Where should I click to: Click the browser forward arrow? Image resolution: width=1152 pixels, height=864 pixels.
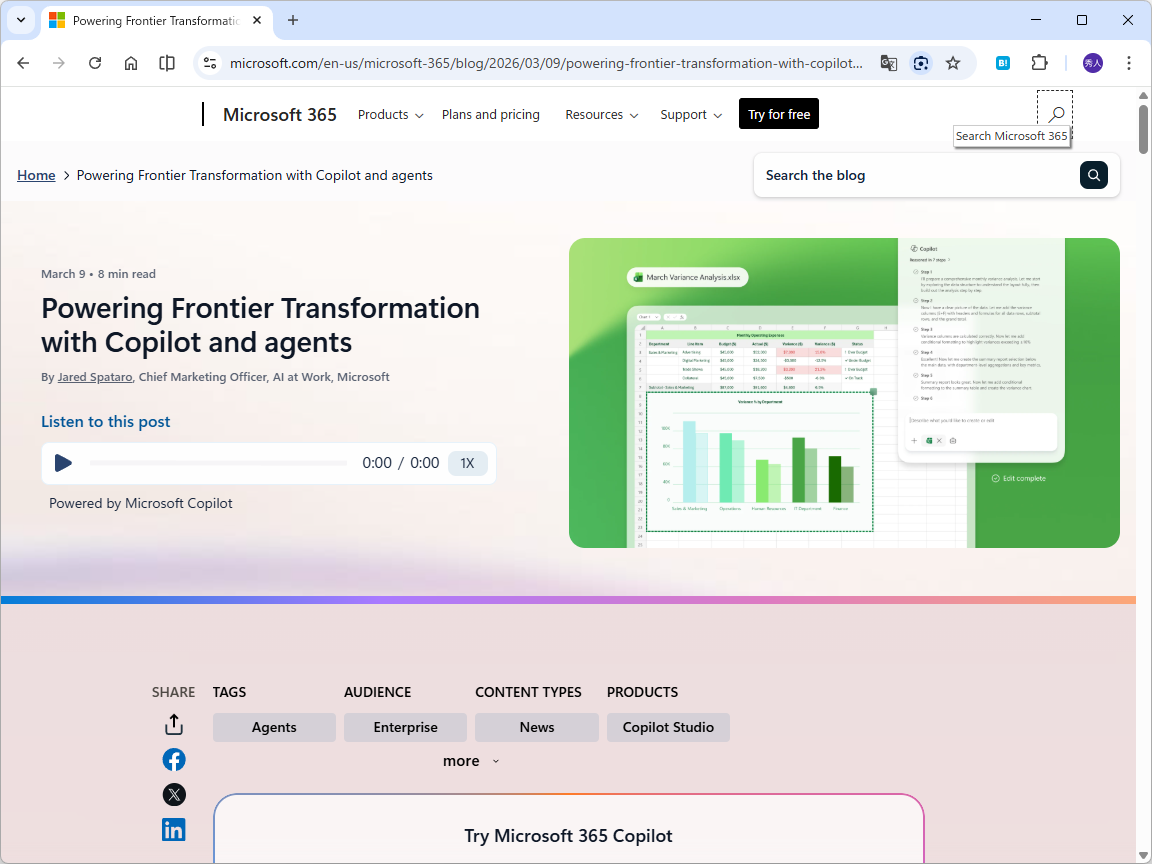59,63
